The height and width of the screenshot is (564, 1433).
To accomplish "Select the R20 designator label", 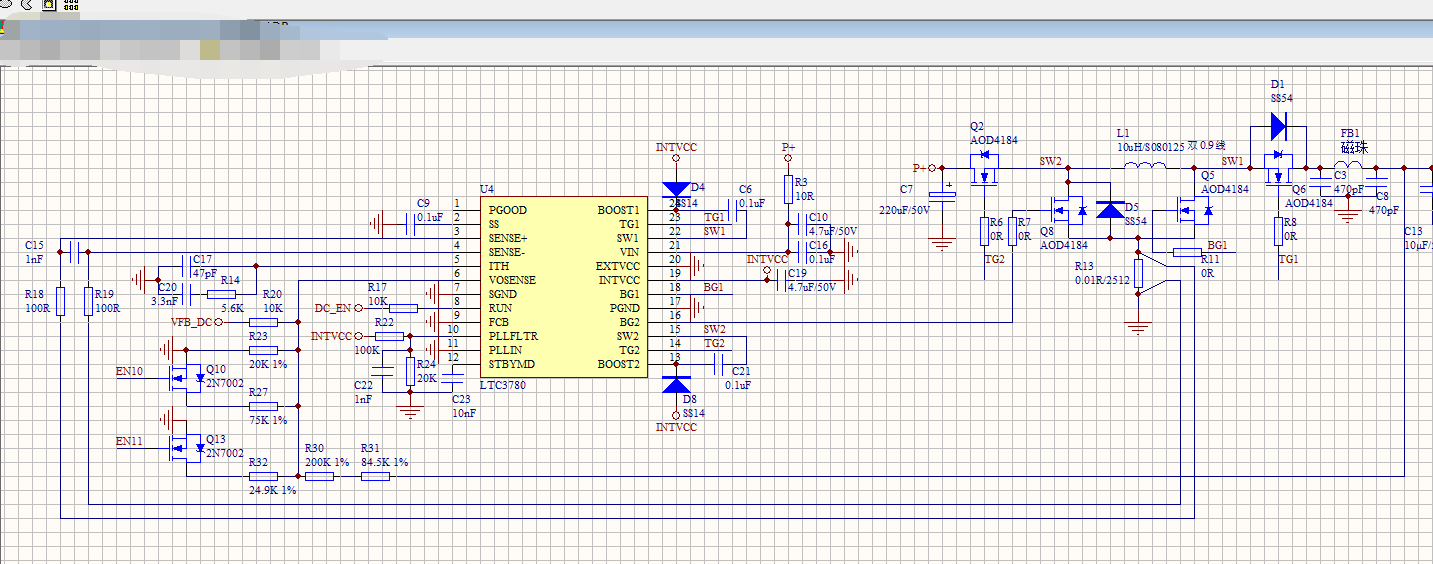I will pyautogui.click(x=271, y=294).
